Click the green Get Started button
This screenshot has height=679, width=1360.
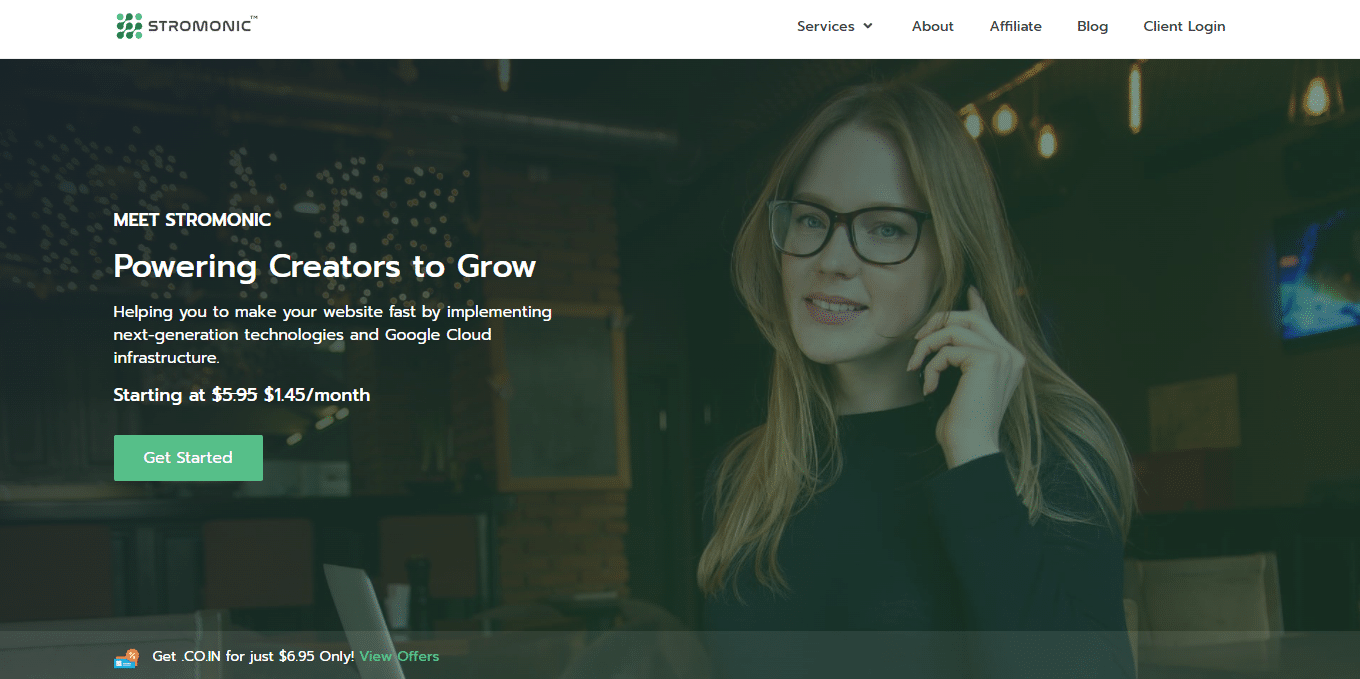[188, 458]
